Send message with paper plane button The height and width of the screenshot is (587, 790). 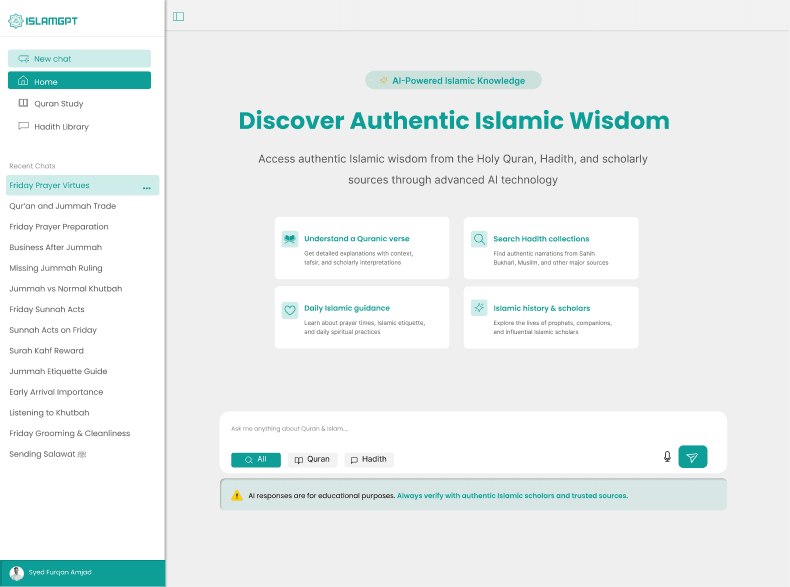(x=693, y=456)
